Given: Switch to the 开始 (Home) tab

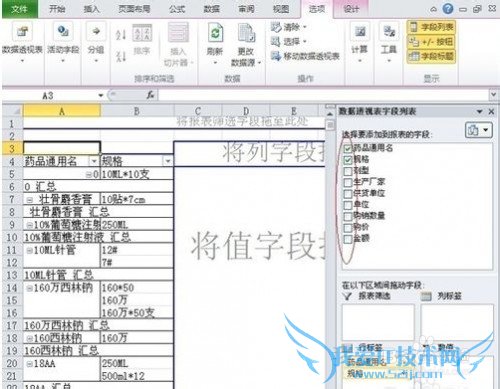Looking at the screenshot, I should (x=57, y=9).
